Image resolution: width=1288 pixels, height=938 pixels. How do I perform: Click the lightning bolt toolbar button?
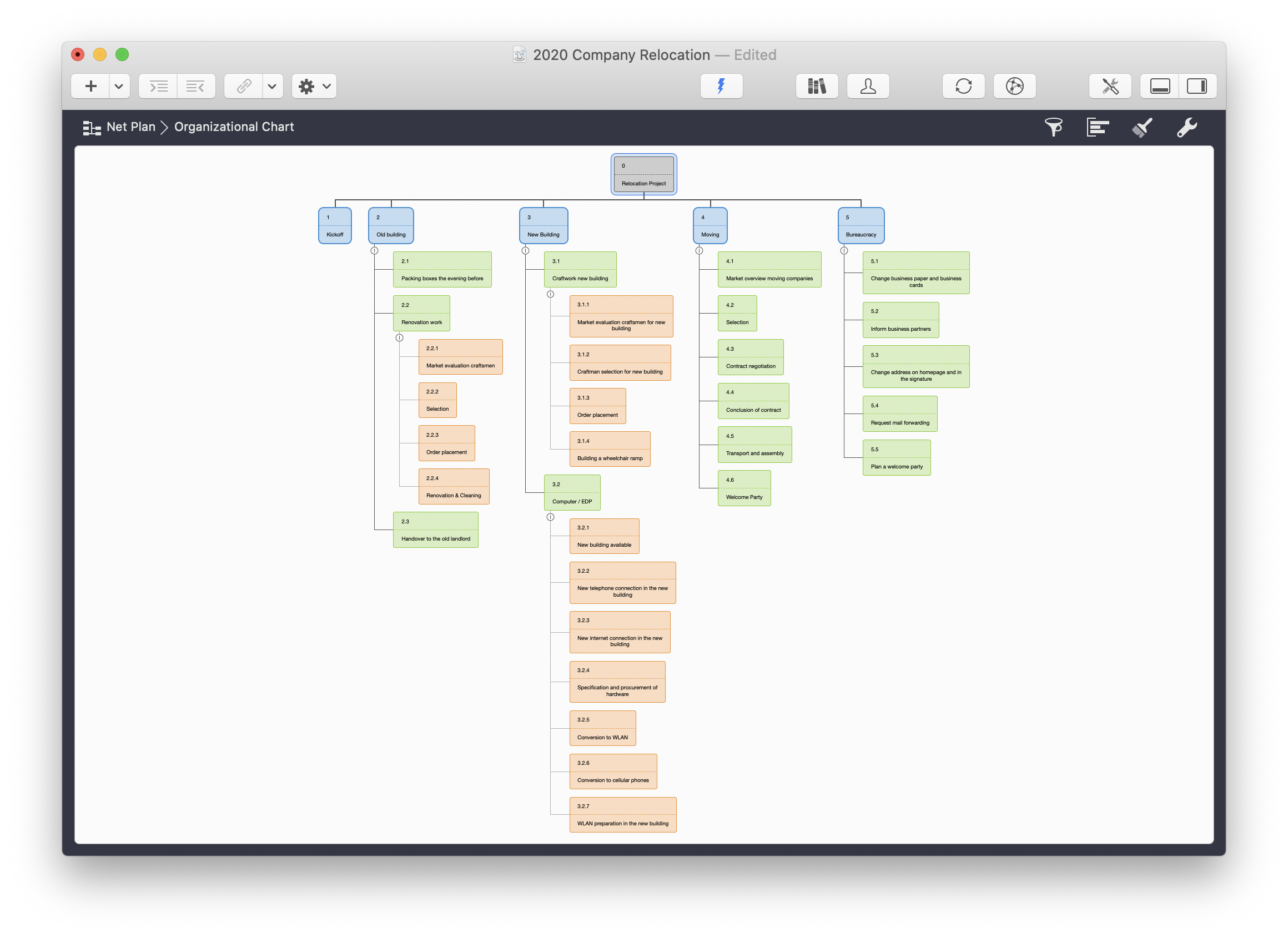(721, 86)
